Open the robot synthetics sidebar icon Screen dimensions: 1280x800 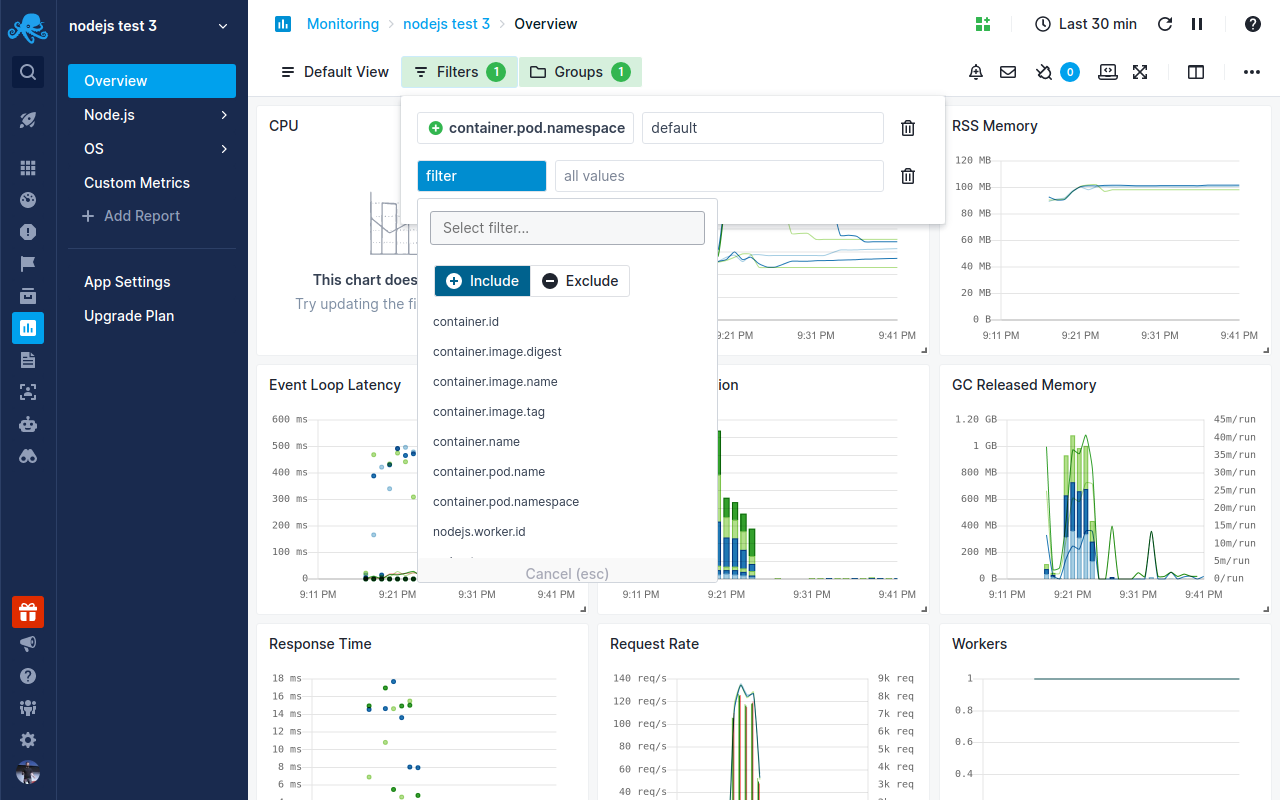point(28,424)
